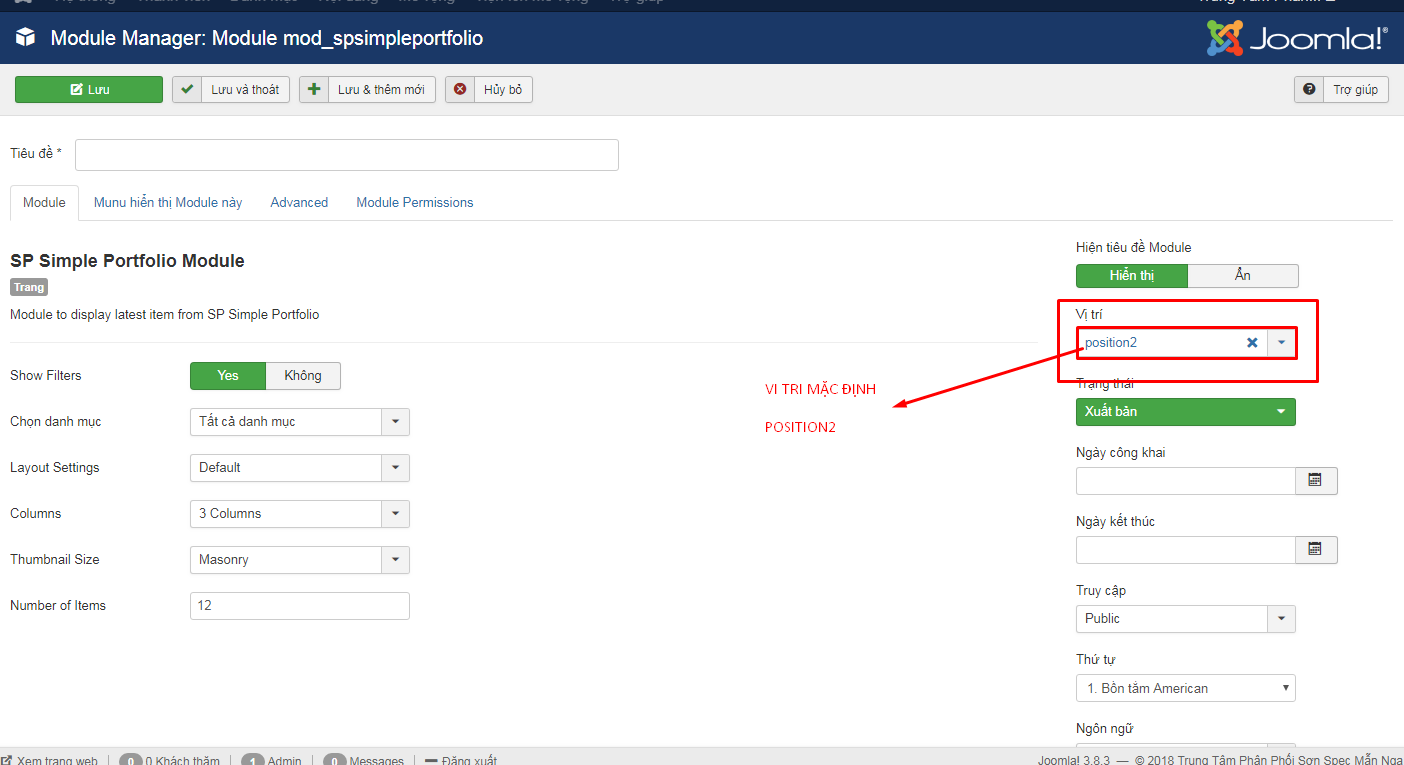
Task: Switch to the Module tab
Action: coord(44,202)
